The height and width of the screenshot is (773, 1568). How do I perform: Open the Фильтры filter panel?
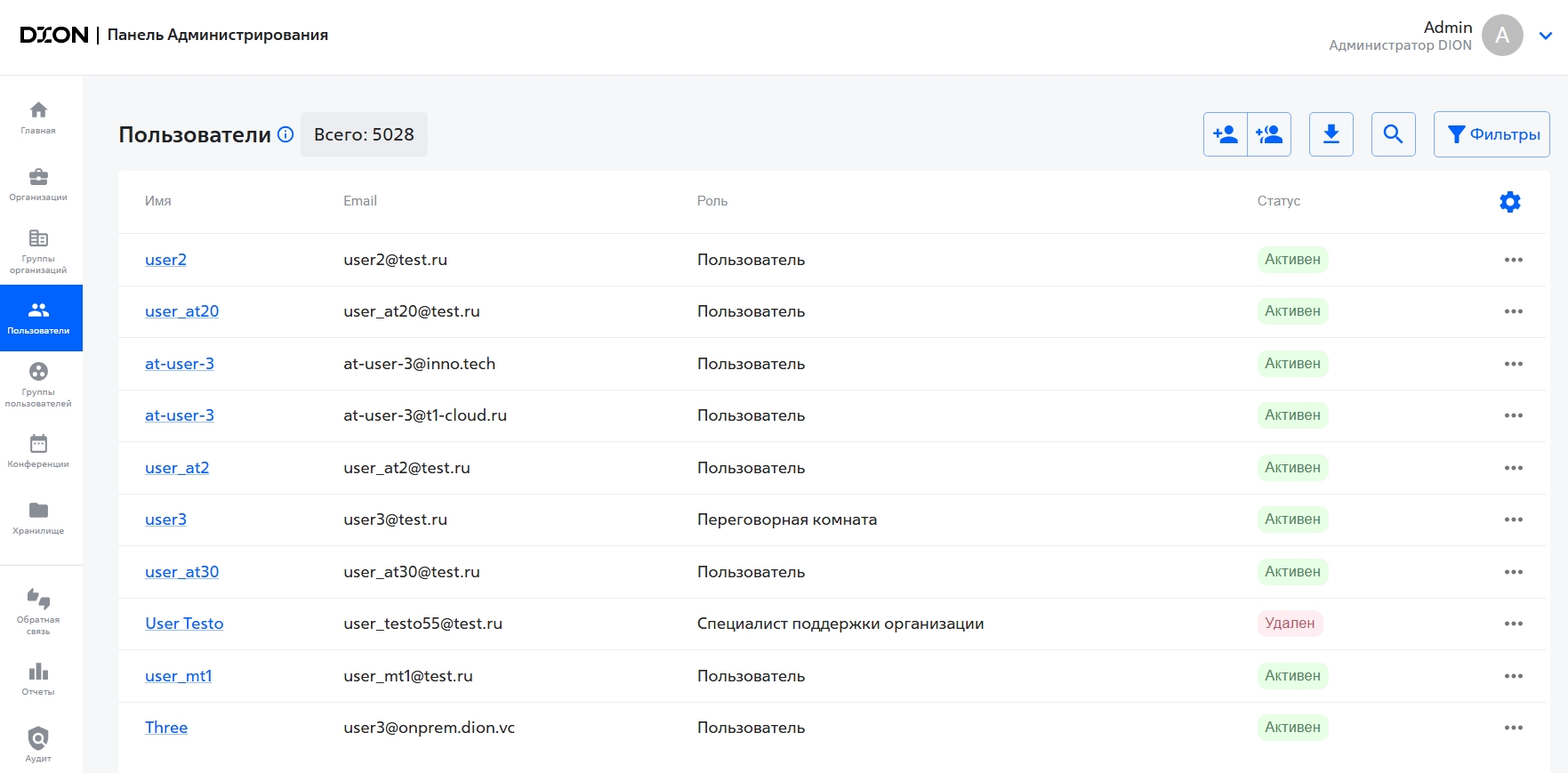1492,134
